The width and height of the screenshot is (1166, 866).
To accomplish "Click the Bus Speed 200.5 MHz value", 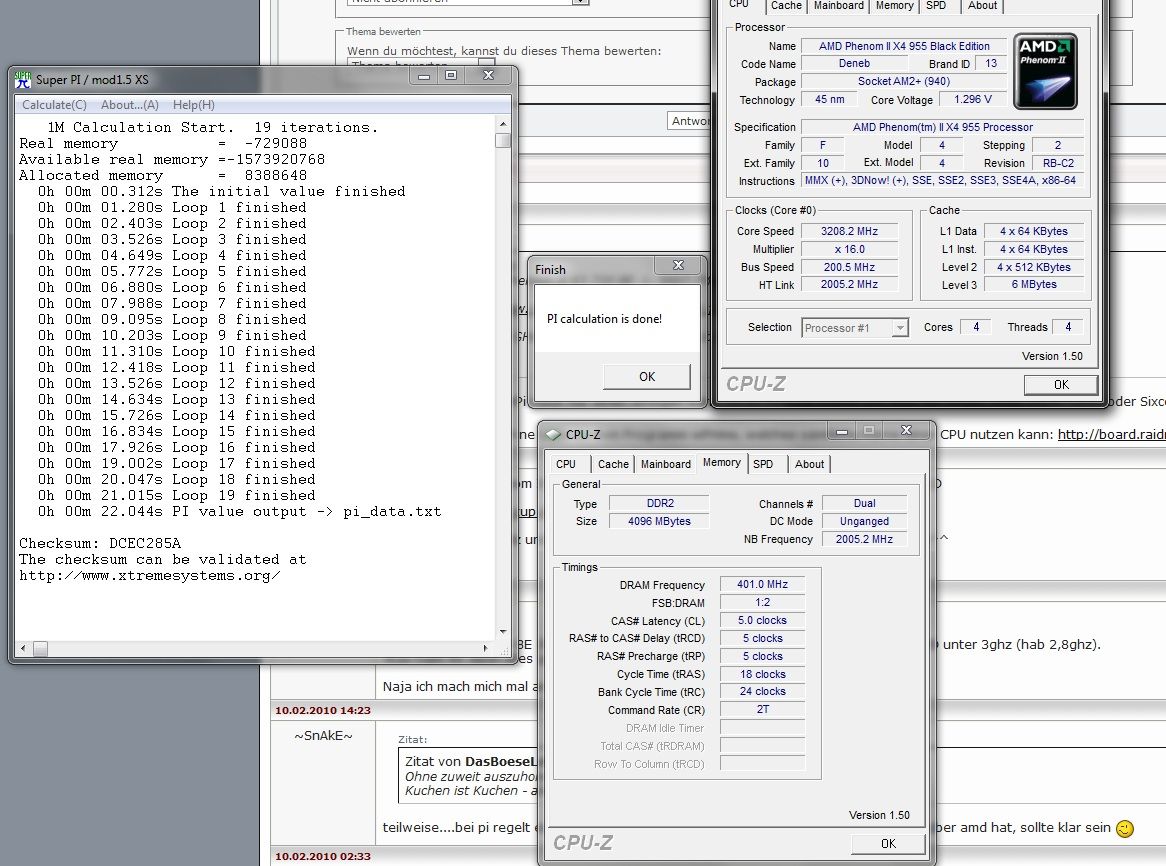I will 849,267.
